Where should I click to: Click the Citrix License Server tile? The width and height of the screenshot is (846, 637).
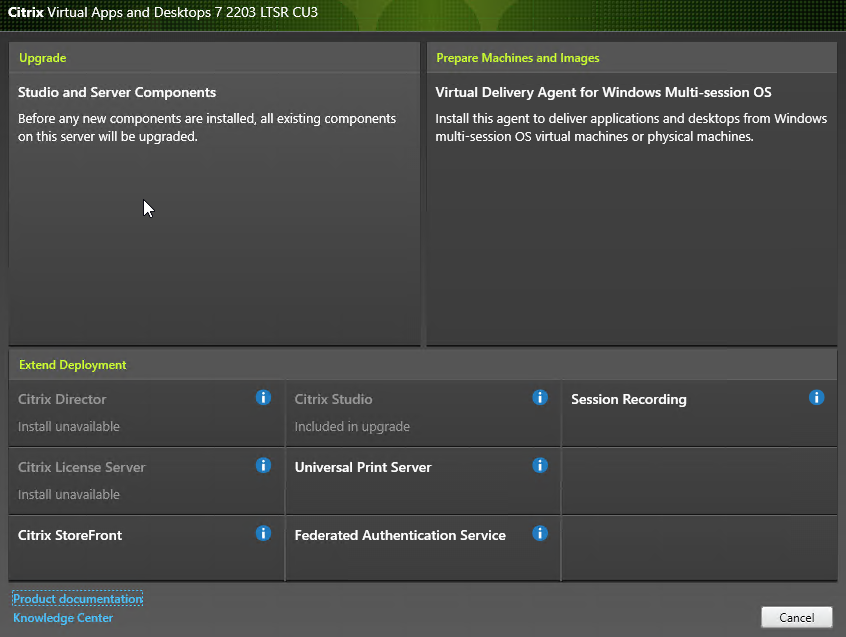(x=147, y=481)
